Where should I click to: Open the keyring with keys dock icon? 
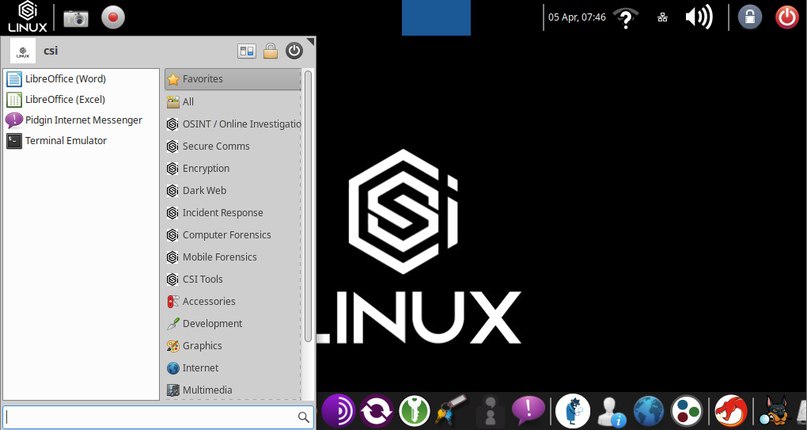451,410
